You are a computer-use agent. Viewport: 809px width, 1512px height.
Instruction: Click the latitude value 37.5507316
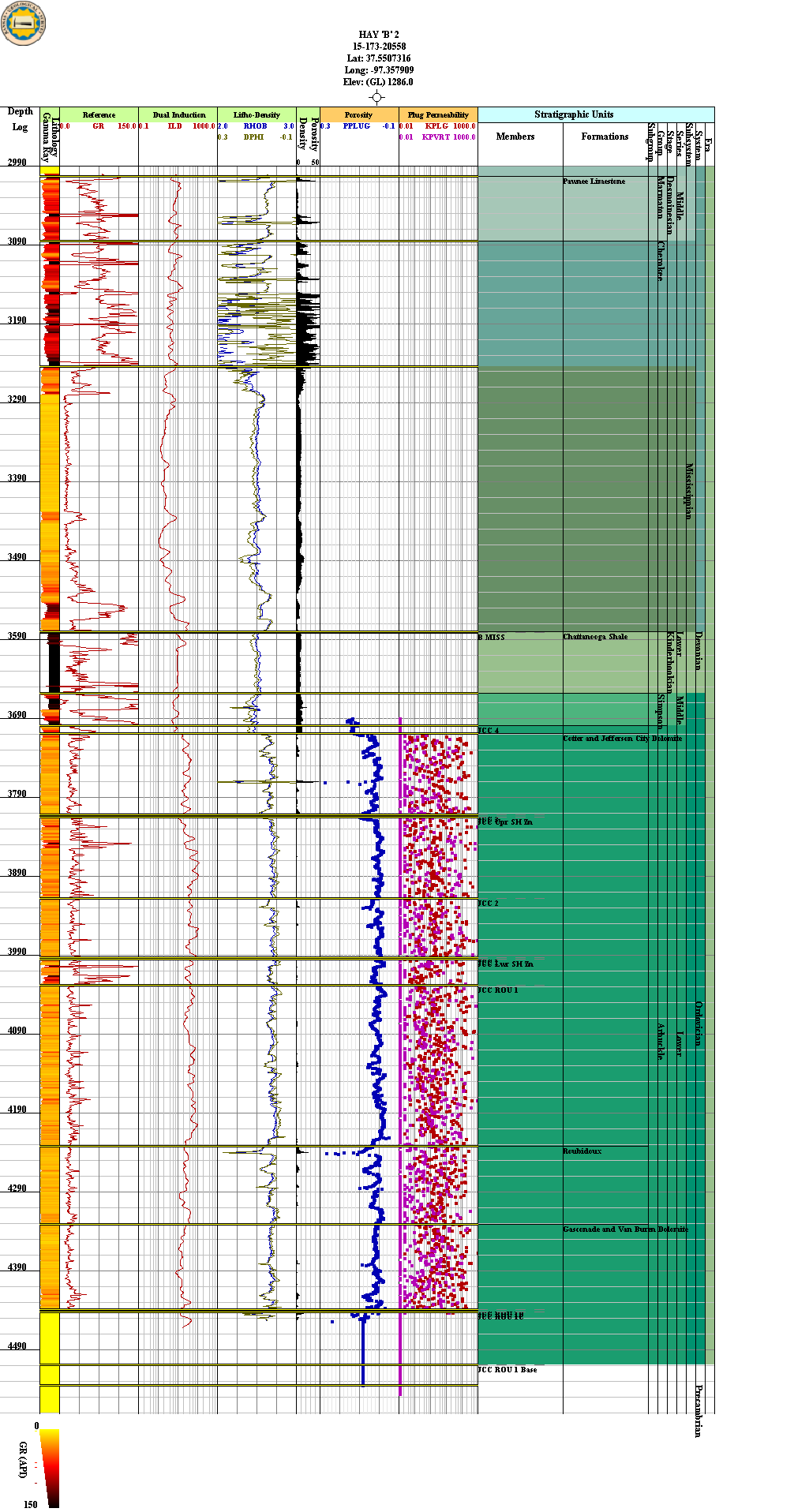(388, 58)
